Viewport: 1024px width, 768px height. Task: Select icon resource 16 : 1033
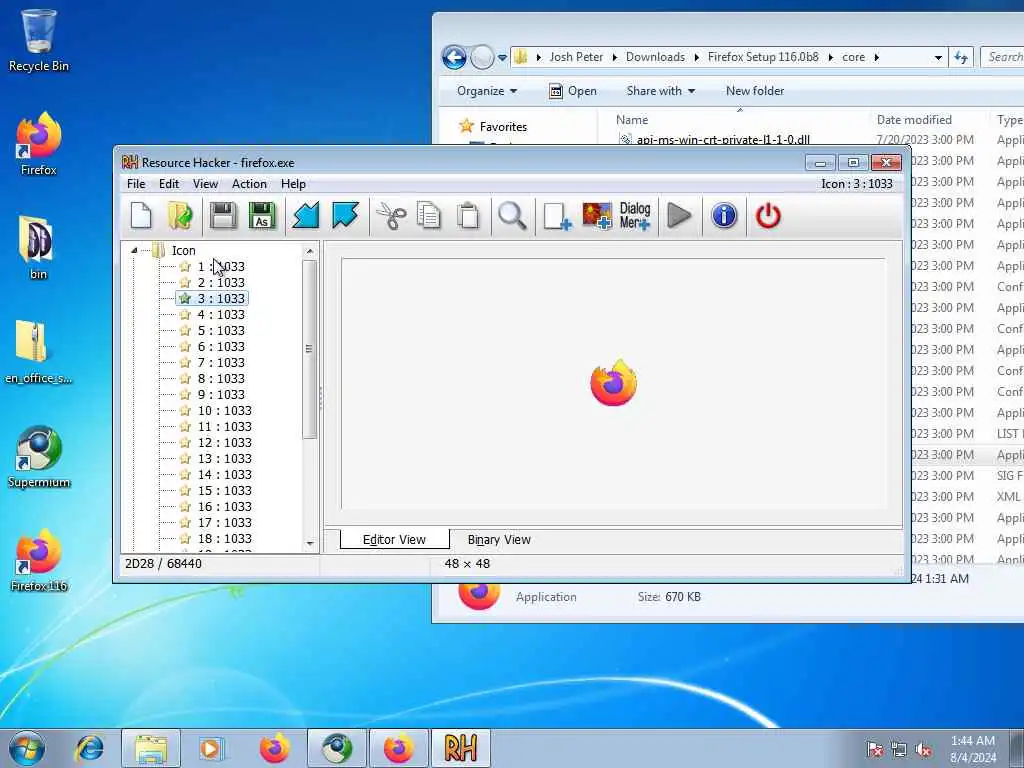[x=224, y=507]
